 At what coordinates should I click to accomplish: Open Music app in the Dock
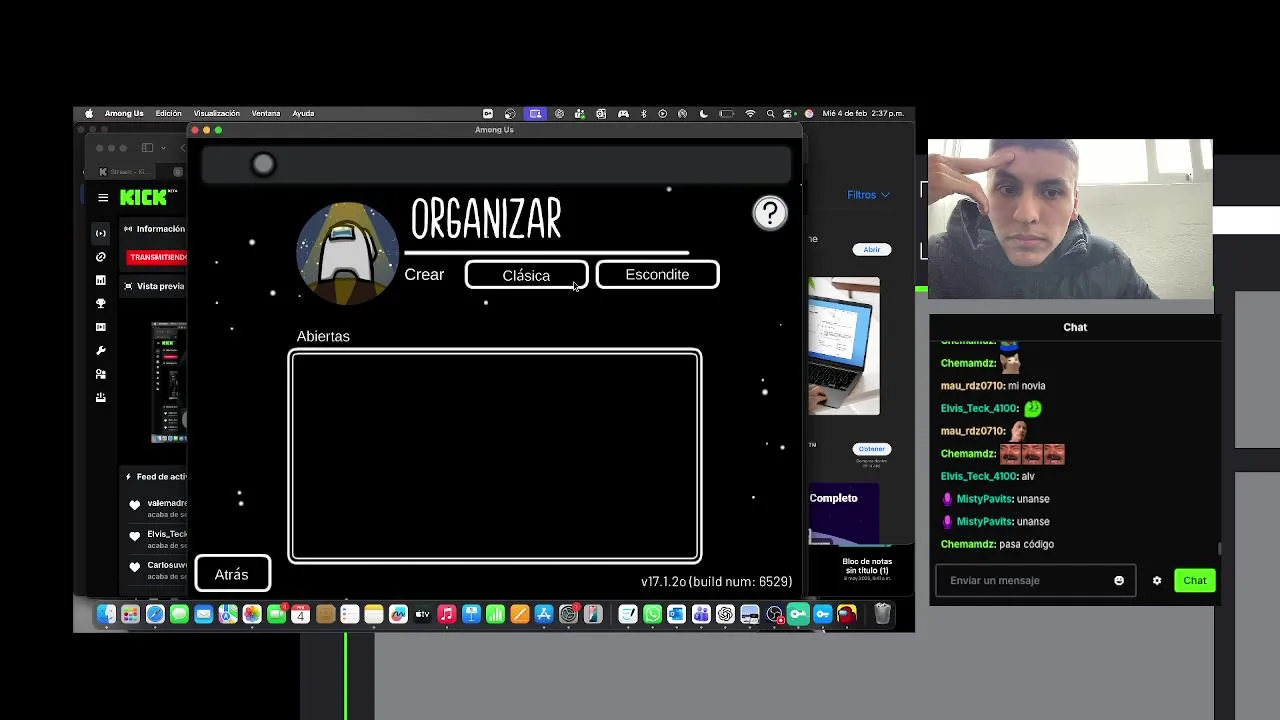447,614
